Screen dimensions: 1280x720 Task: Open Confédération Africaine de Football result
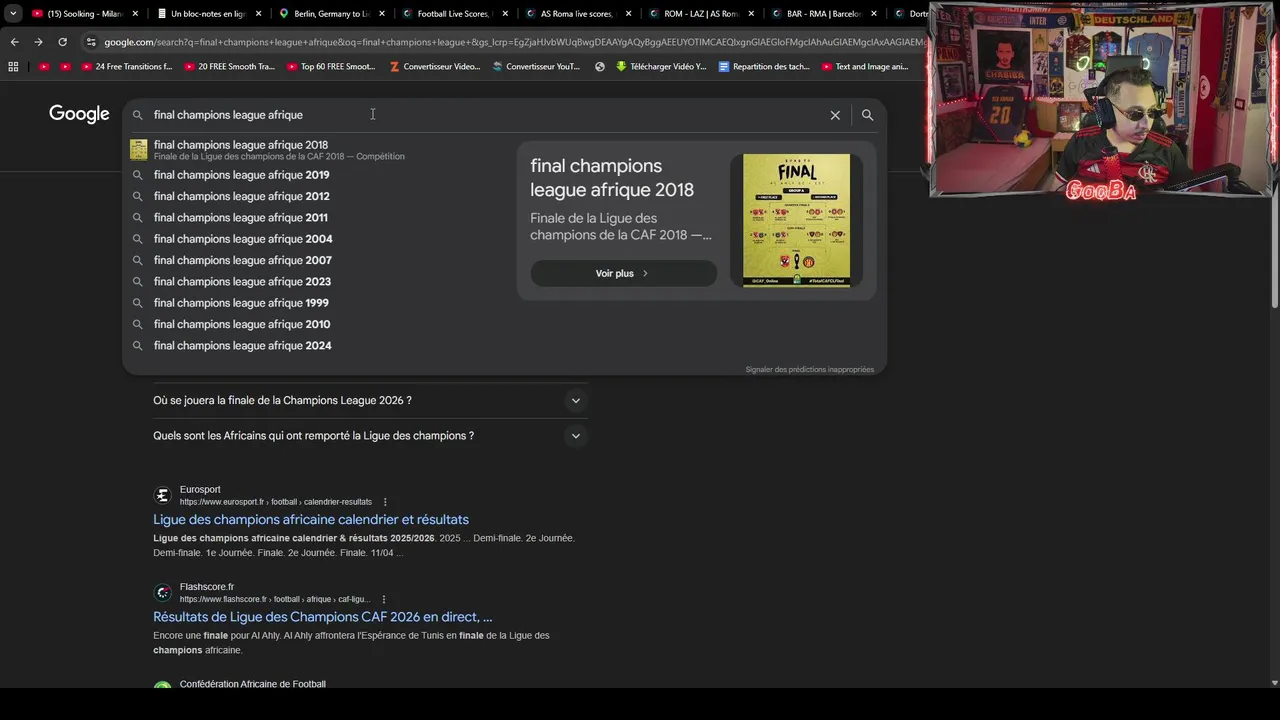tap(252, 684)
